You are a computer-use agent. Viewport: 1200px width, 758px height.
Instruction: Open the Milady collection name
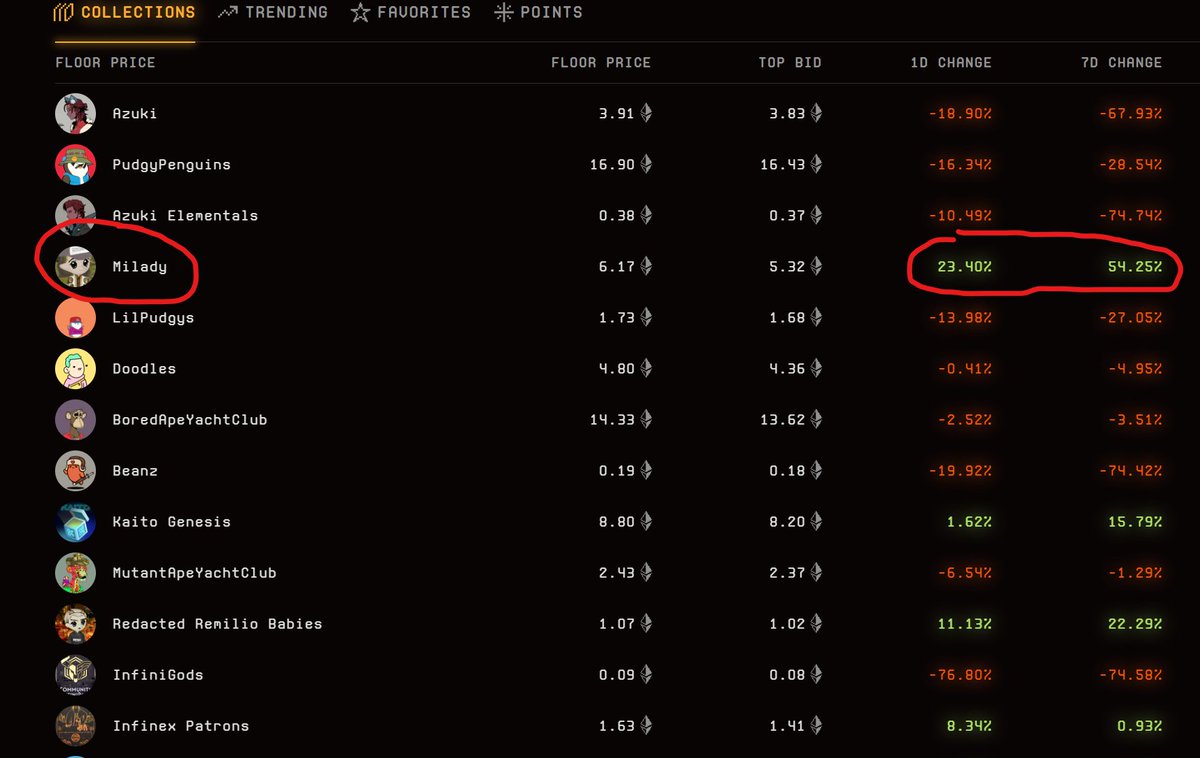tap(140, 267)
